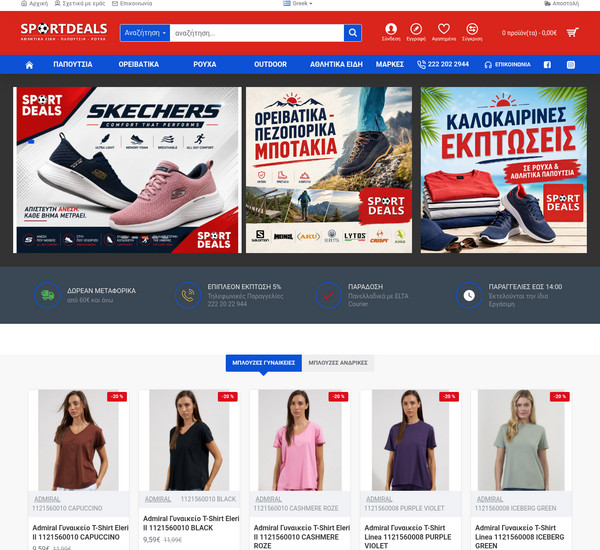600x550 pixels.
Task: Click the phone icon next to 222 202 2944
Action: pos(421,65)
